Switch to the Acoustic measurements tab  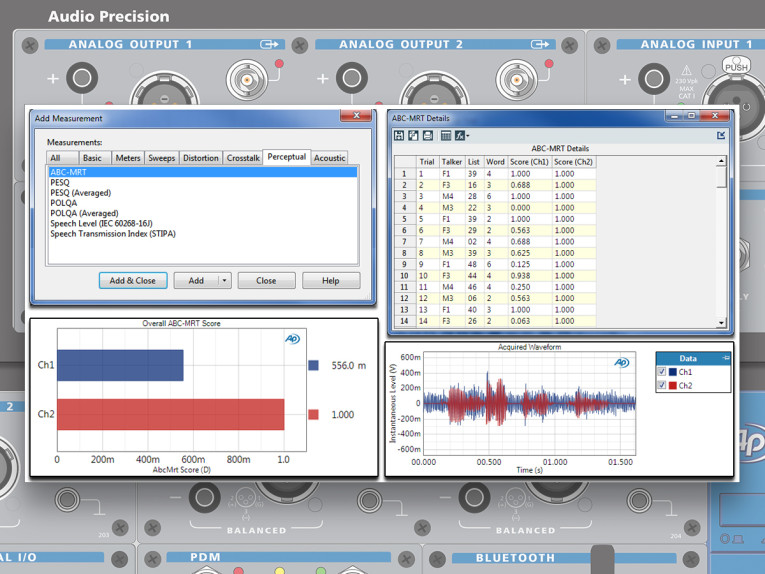point(329,158)
